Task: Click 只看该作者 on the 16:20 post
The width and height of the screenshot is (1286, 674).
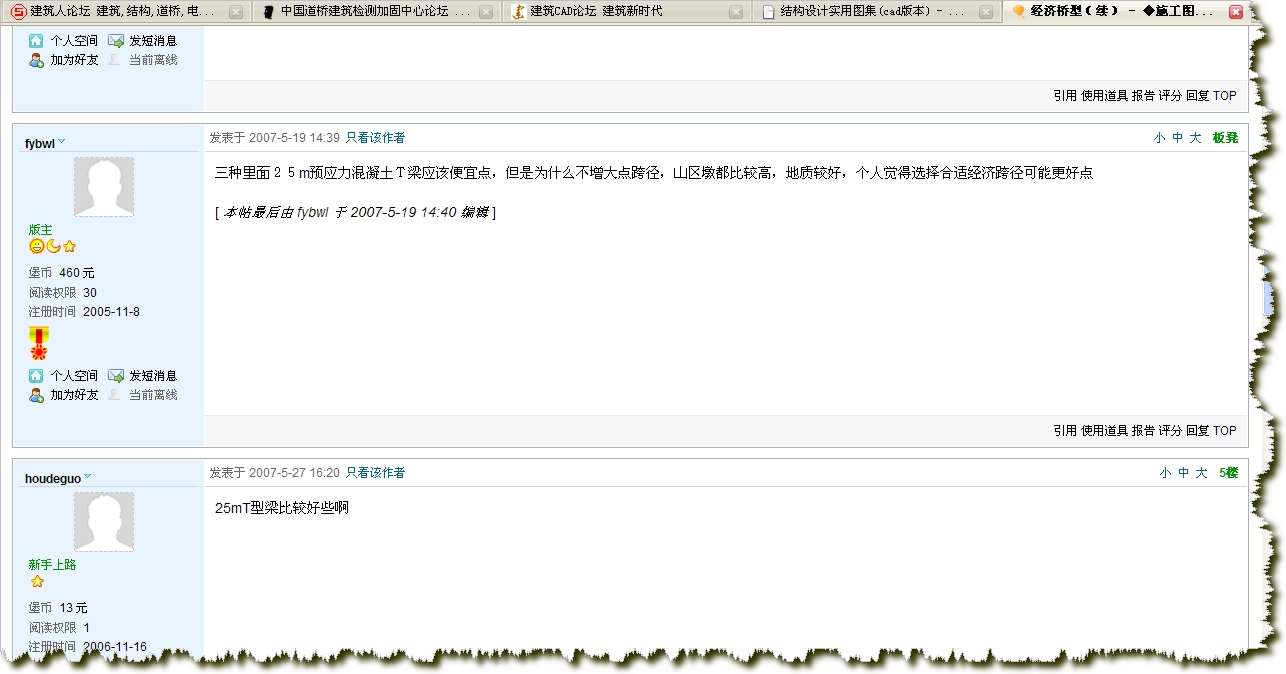Action: [x=375, y=473]
